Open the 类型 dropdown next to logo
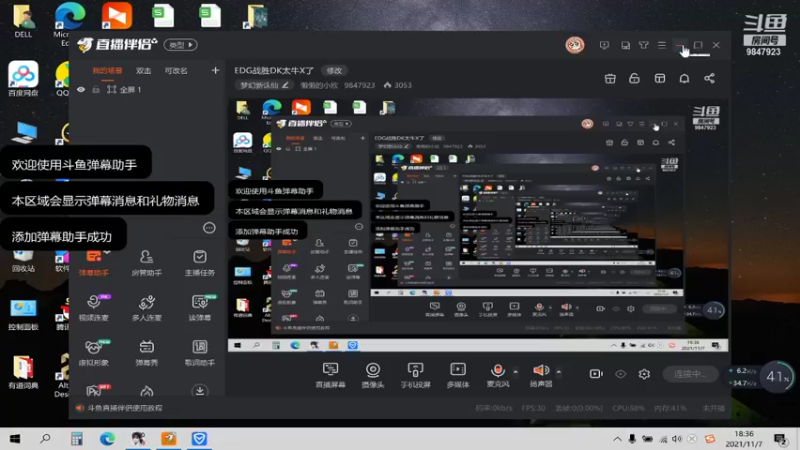The image size is (800, 450). click(181, 45)
